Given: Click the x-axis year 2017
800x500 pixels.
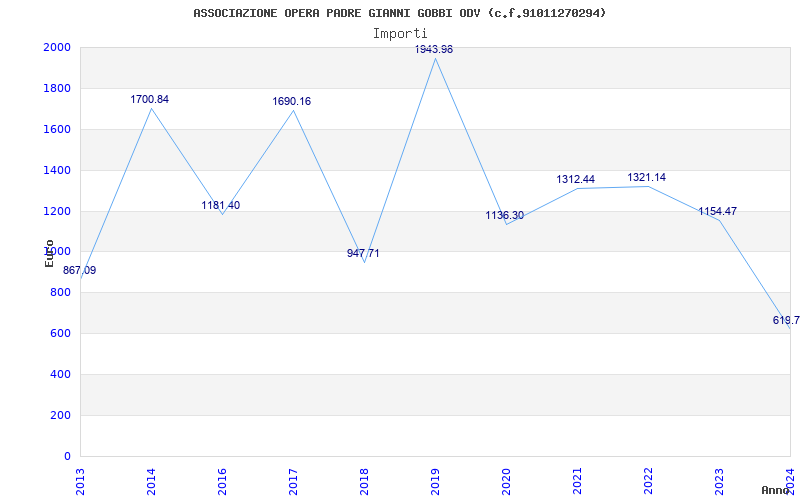Looking at the screenshot, I should point(293,481).
